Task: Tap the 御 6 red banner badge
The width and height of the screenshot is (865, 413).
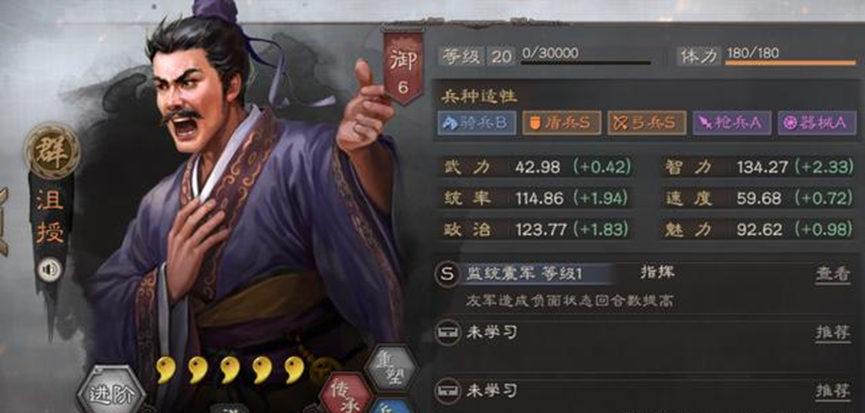Action: [403, 66]
